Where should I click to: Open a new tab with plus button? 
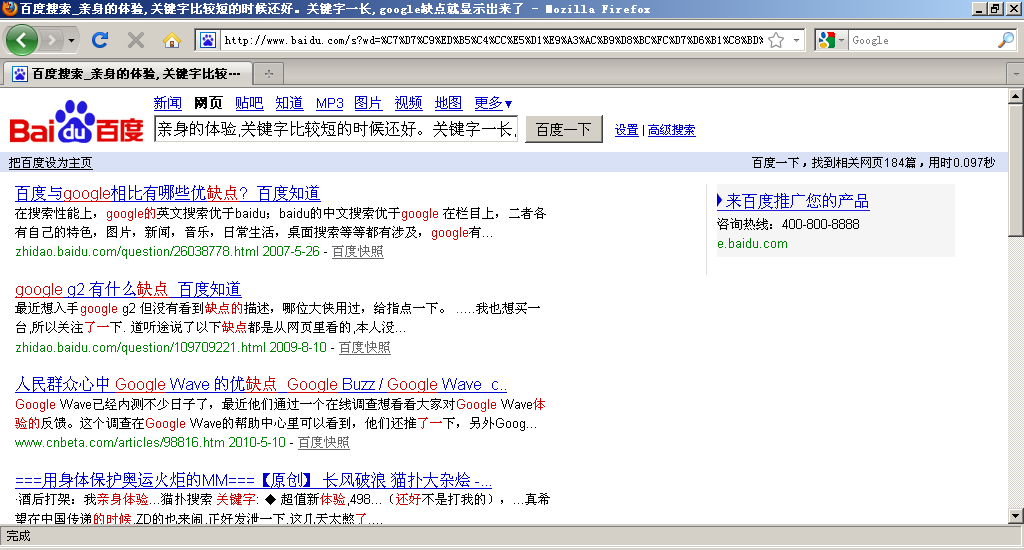tap(268, 74)
